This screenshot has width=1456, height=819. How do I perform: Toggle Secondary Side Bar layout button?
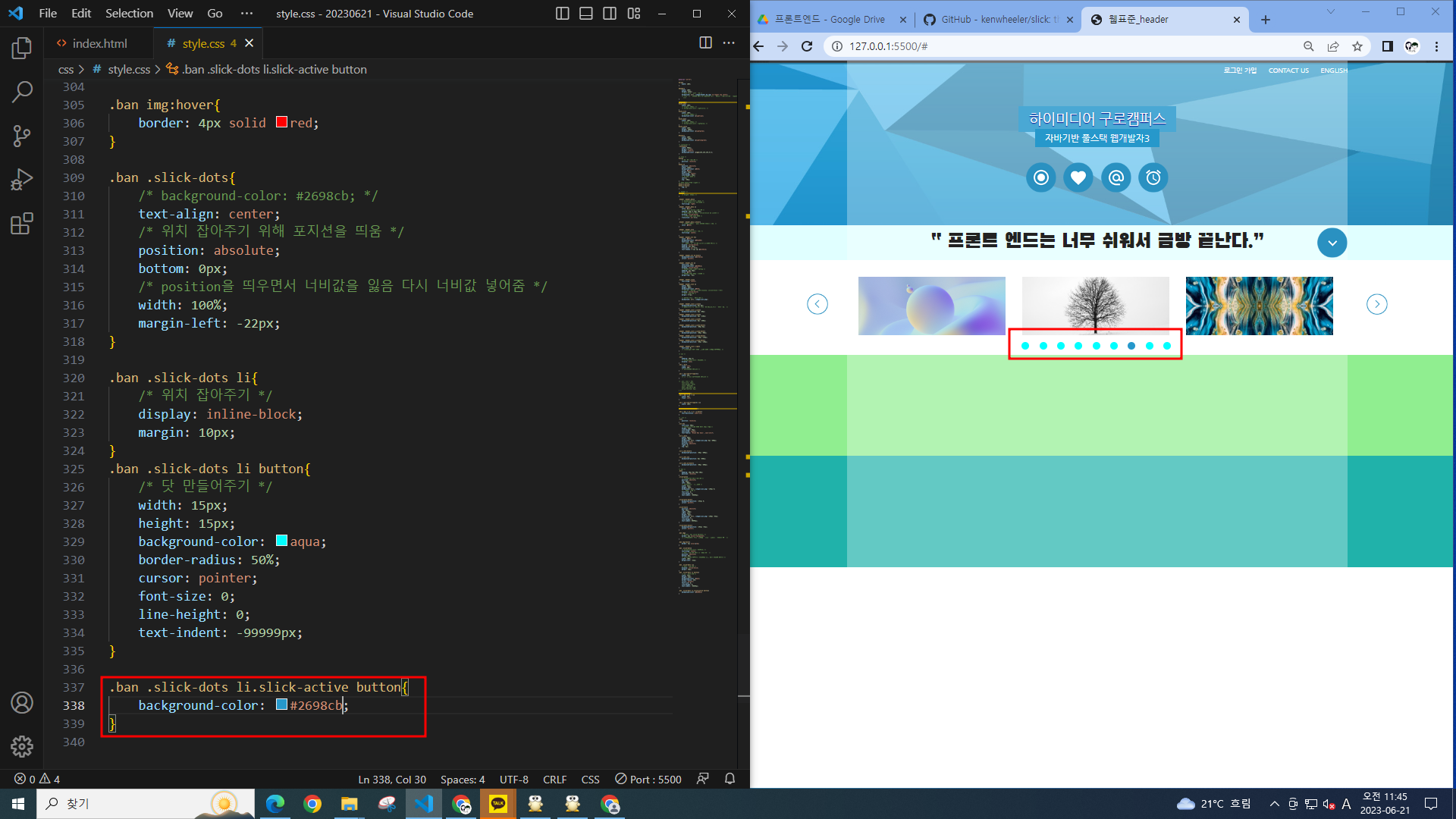610,14
